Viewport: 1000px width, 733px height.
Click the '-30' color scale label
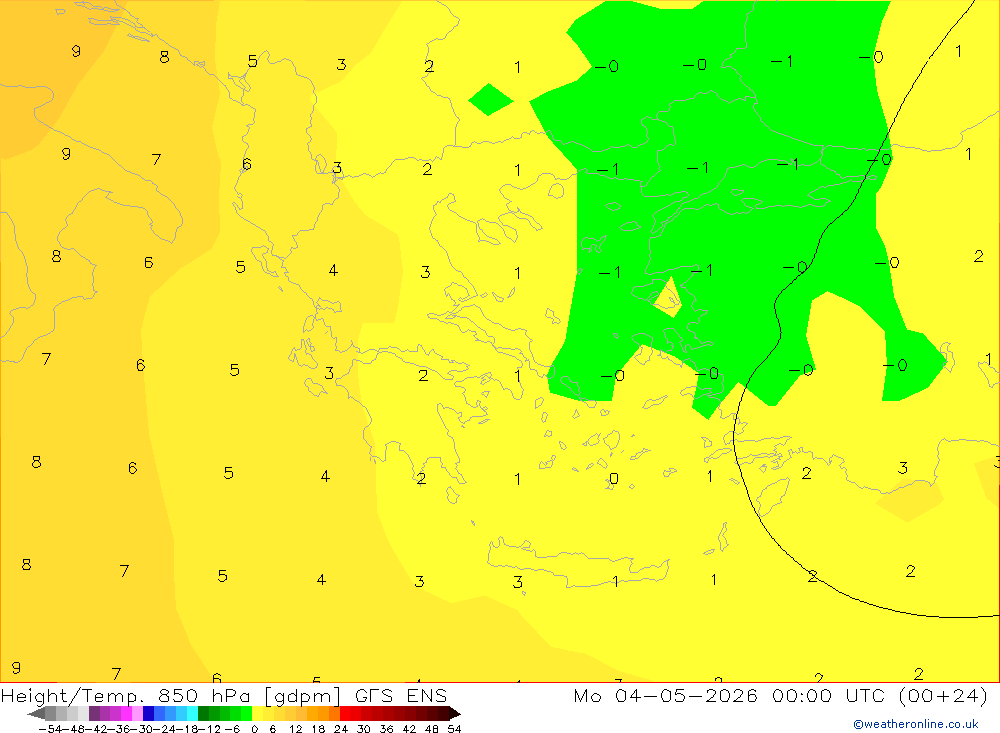pyautogui.click(x=142, y=729)
